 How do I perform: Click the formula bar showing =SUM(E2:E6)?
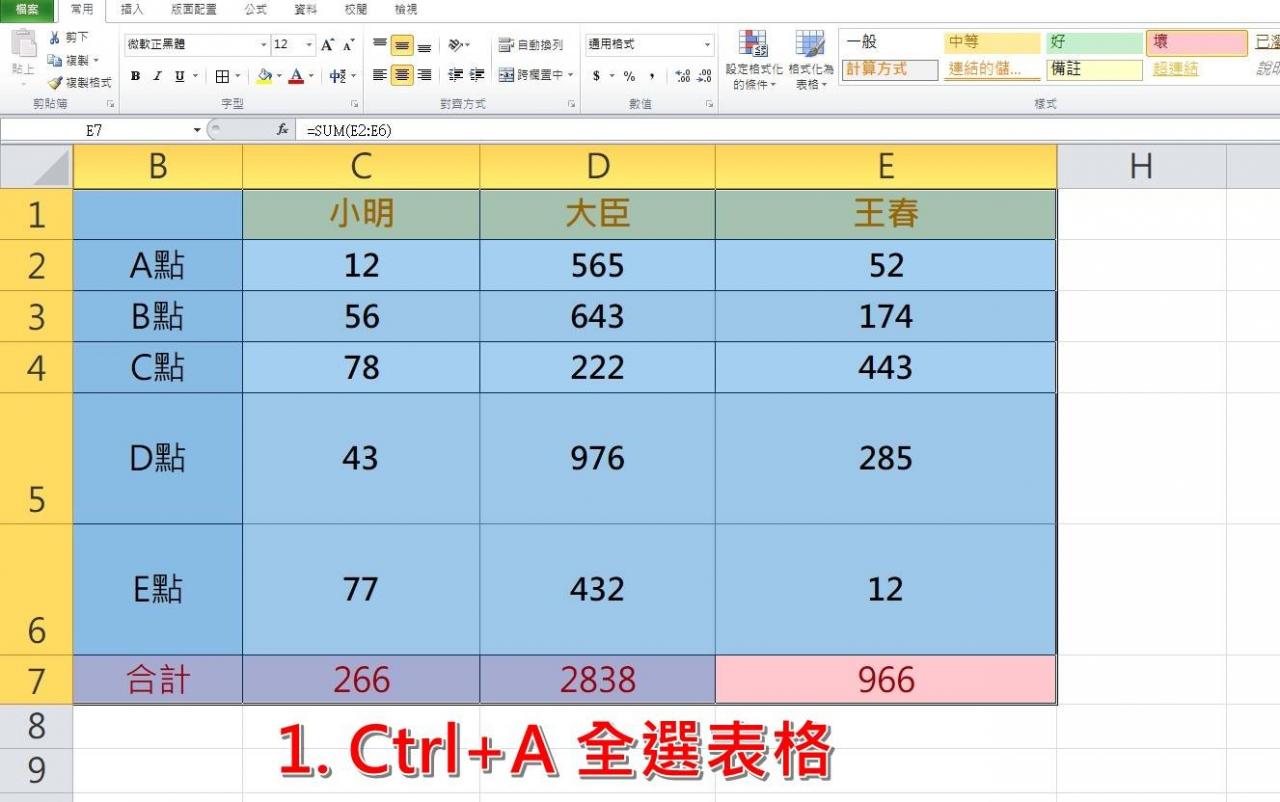[x=790, y=130]
